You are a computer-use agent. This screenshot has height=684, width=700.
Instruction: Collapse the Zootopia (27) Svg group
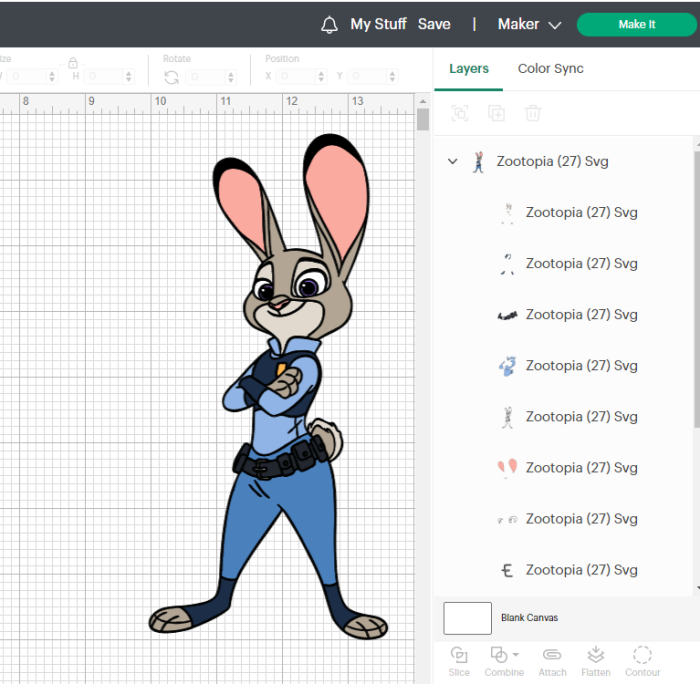point(453,161)
